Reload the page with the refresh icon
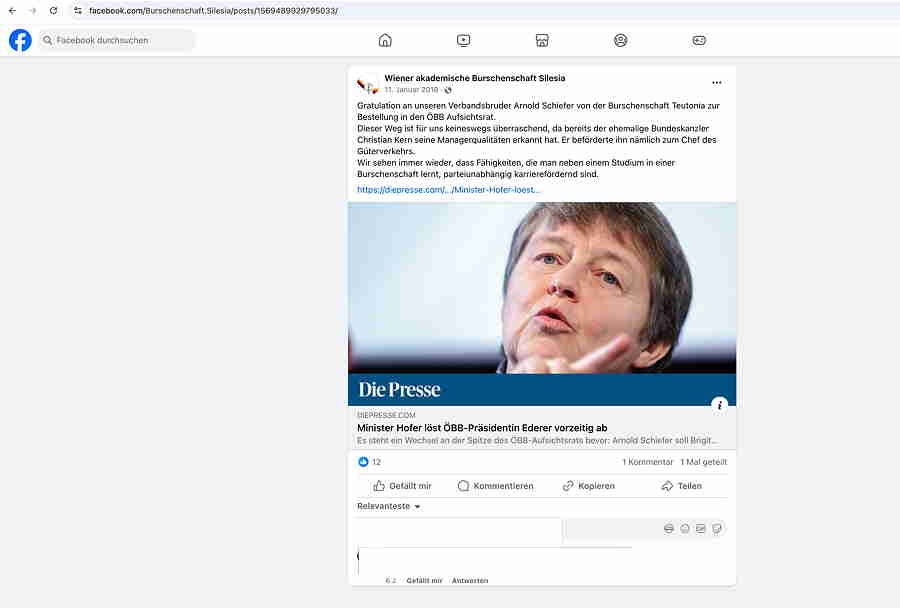Screen dimensions: 900x608 [x=53, y=11]
